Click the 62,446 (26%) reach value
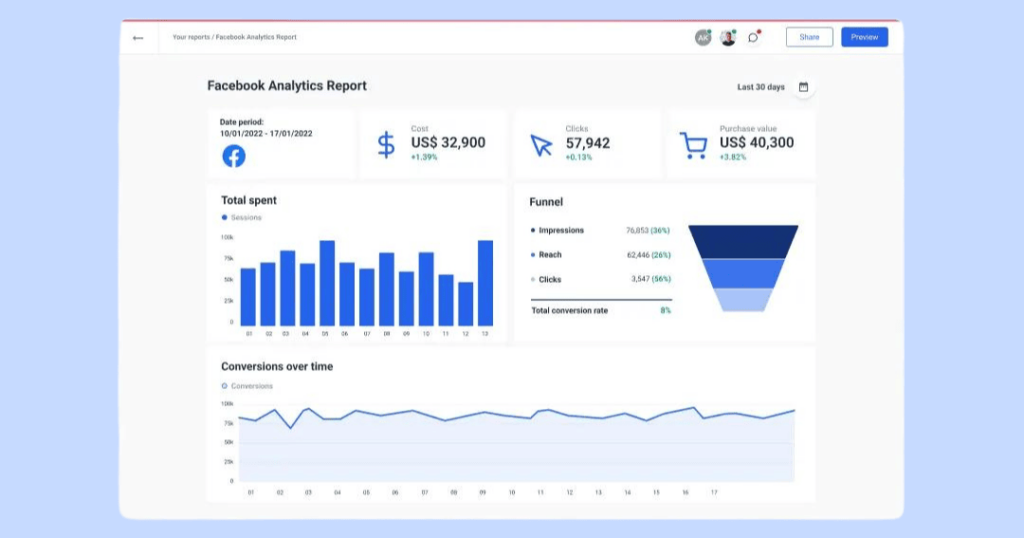This screenshot has height=538, width=1024. click(x=648, y=255)
